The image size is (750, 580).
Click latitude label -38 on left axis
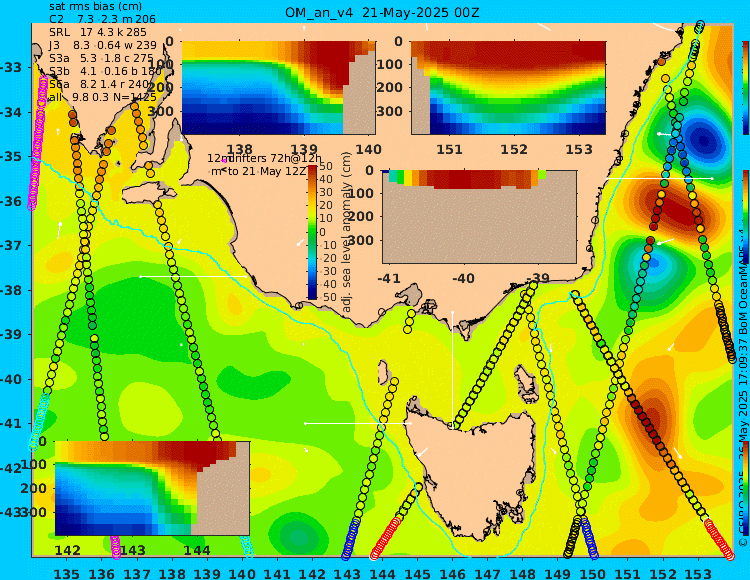(x=9, y=290)
